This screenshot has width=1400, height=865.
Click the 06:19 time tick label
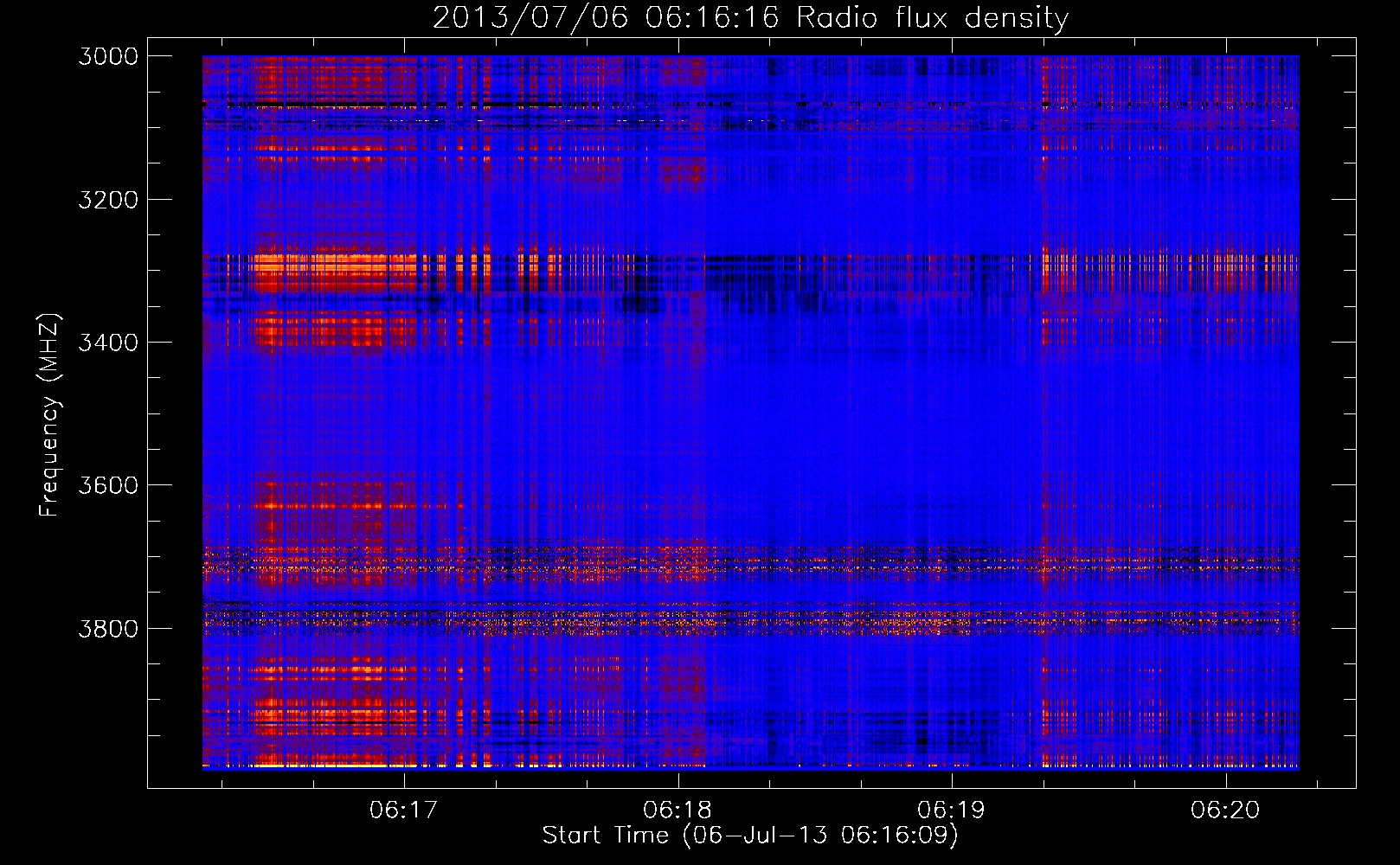pyautogui.click(x=952, y=811)
